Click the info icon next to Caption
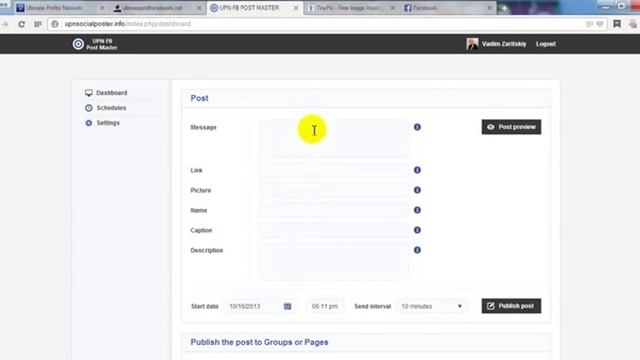The image size is (640, 360). point(417,230)
